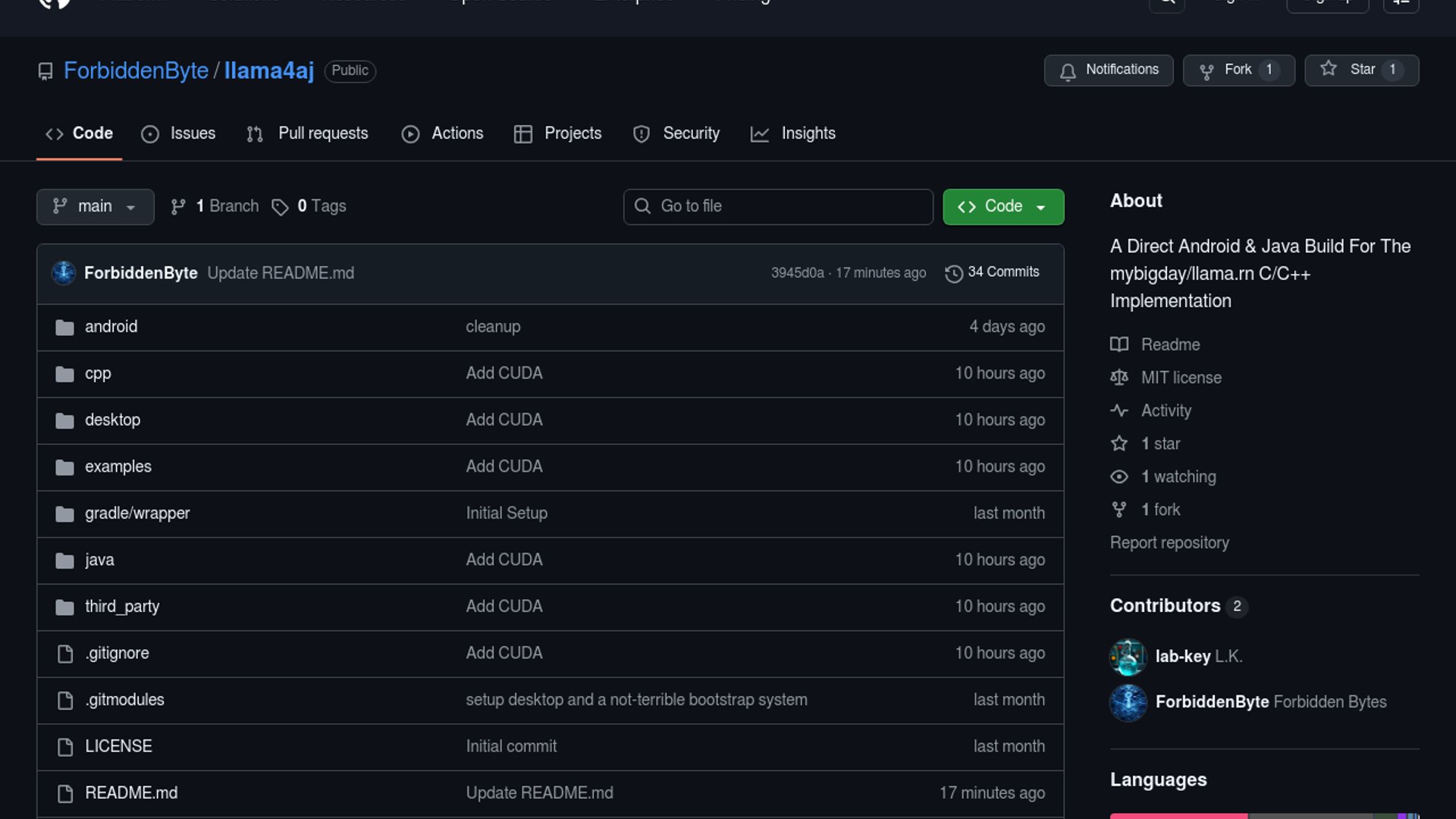The width and height of the screenshot is (1456, 819).
Task: Open the Issues tab
Action: coord(178,133)
